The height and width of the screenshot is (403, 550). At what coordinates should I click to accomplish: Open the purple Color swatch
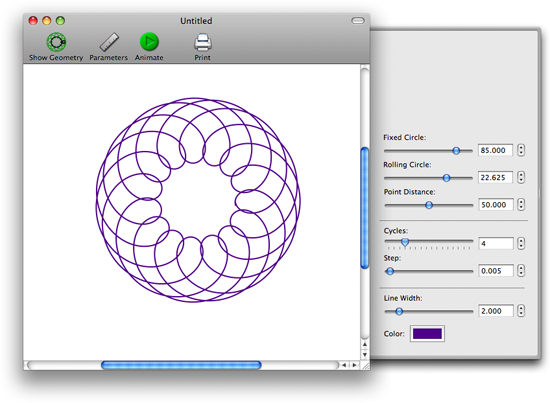pos(427,333)
